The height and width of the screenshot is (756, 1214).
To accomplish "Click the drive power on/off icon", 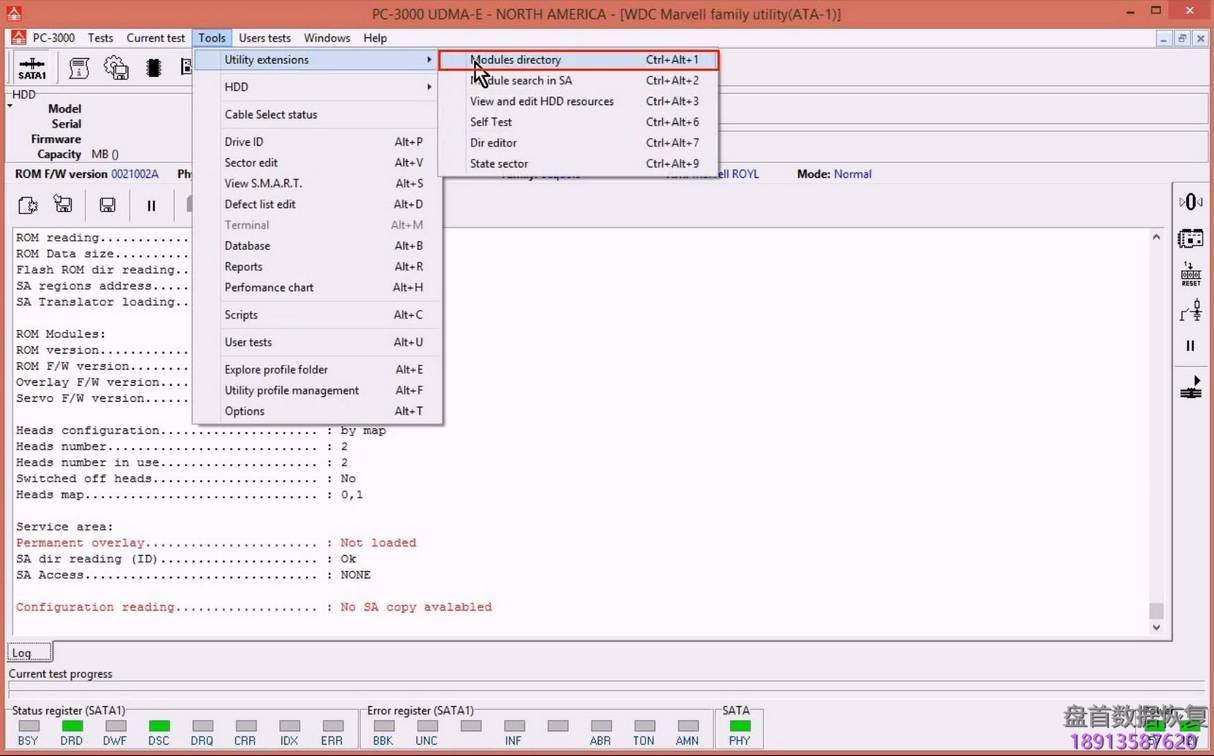I will (1190, 202).
